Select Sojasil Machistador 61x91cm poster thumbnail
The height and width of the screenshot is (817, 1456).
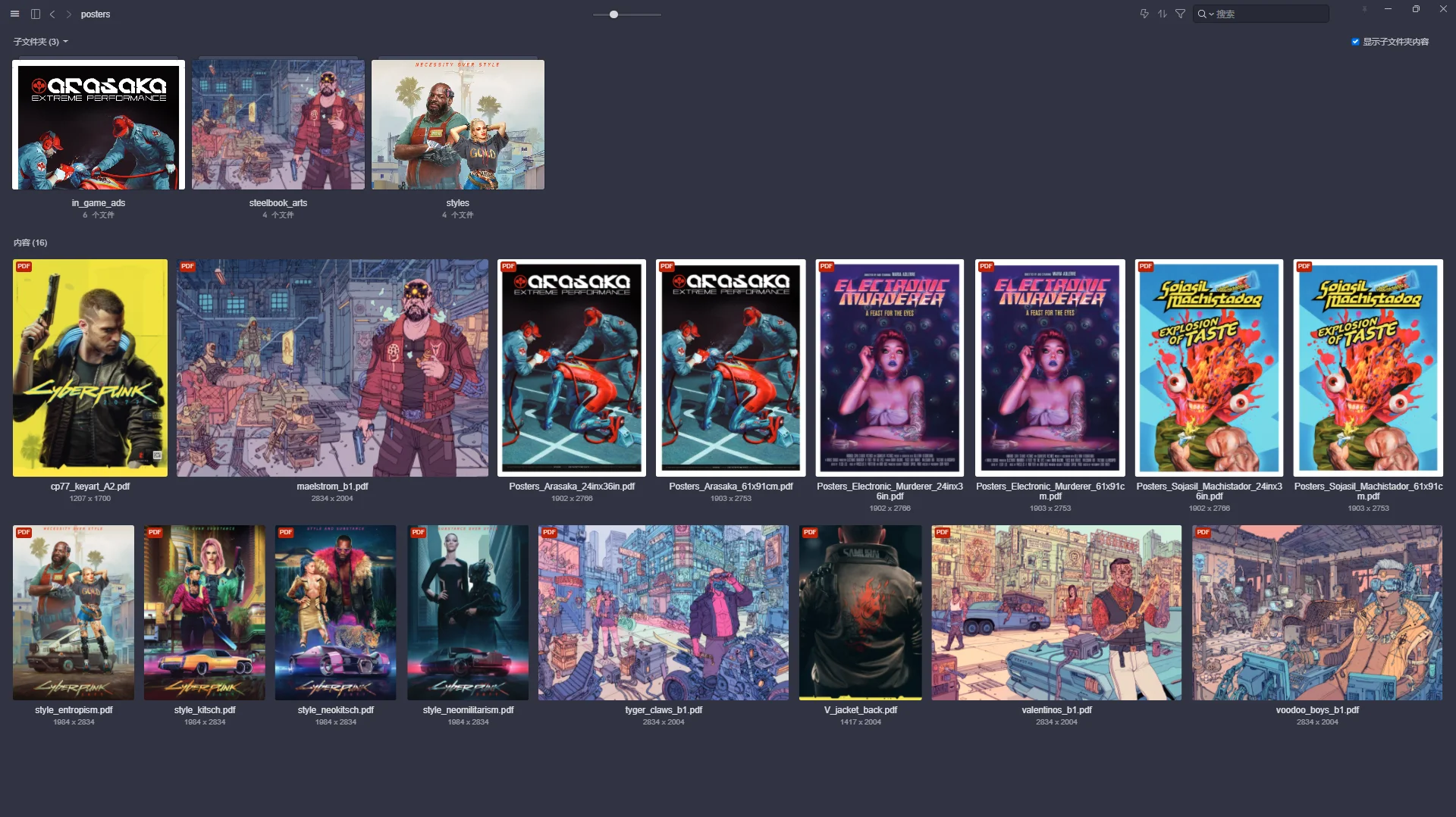coord(1369,368)
